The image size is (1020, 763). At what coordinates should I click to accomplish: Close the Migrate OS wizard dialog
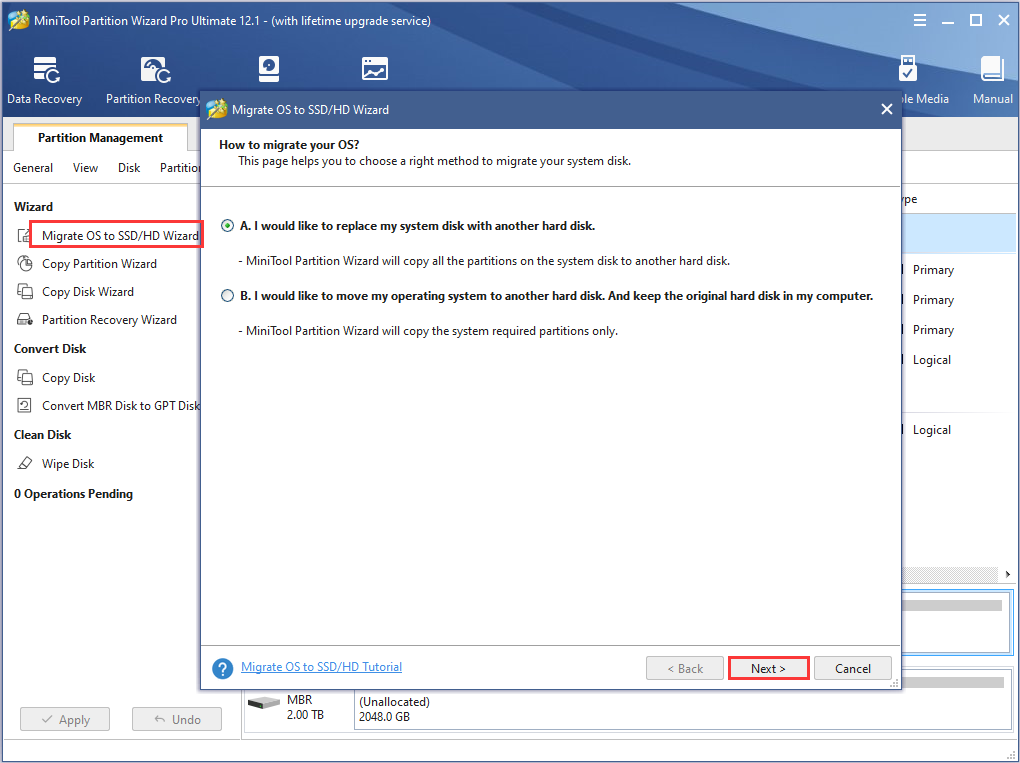coord(887,109)
